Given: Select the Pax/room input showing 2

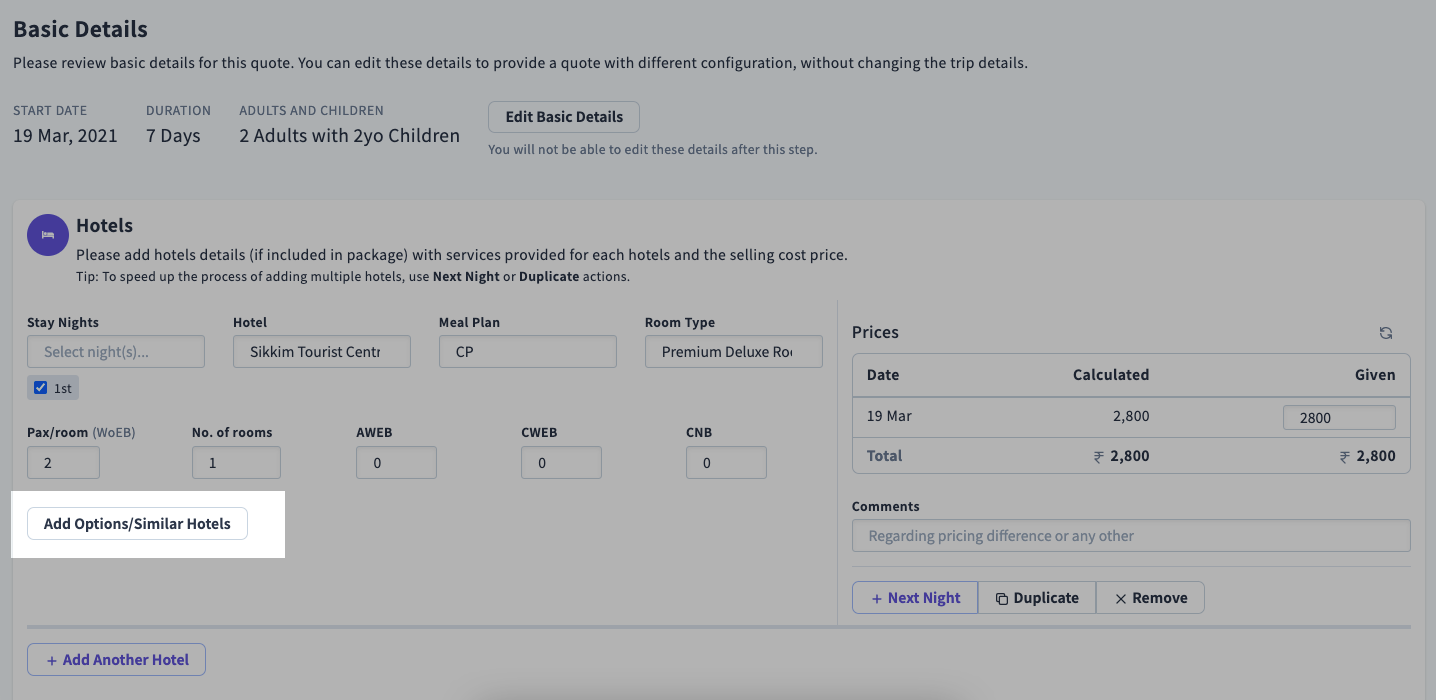Looking at the screenshot, I should 63,462.
